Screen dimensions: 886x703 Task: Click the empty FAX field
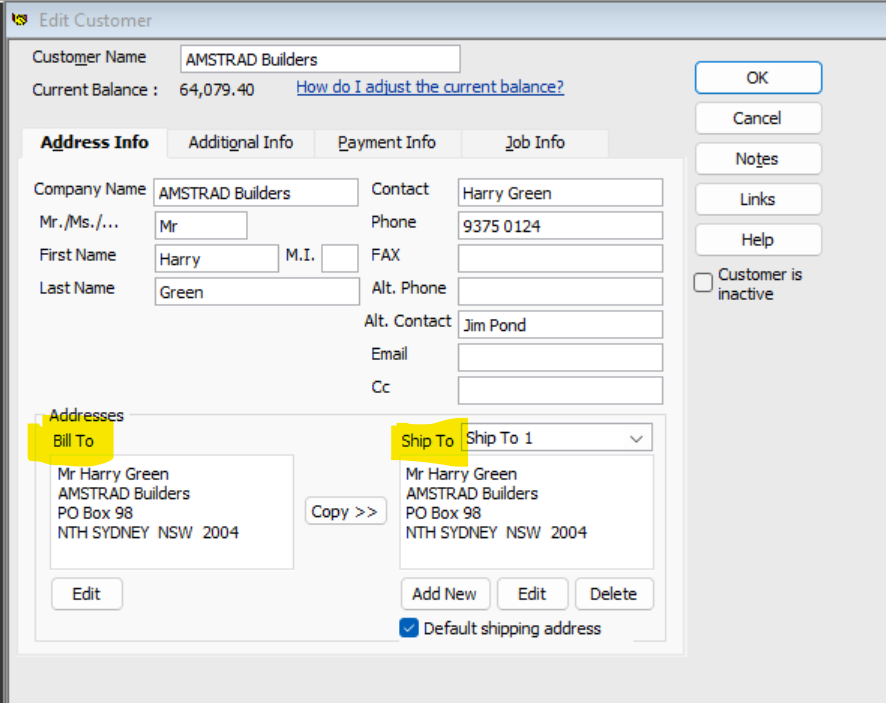point(561,258)
